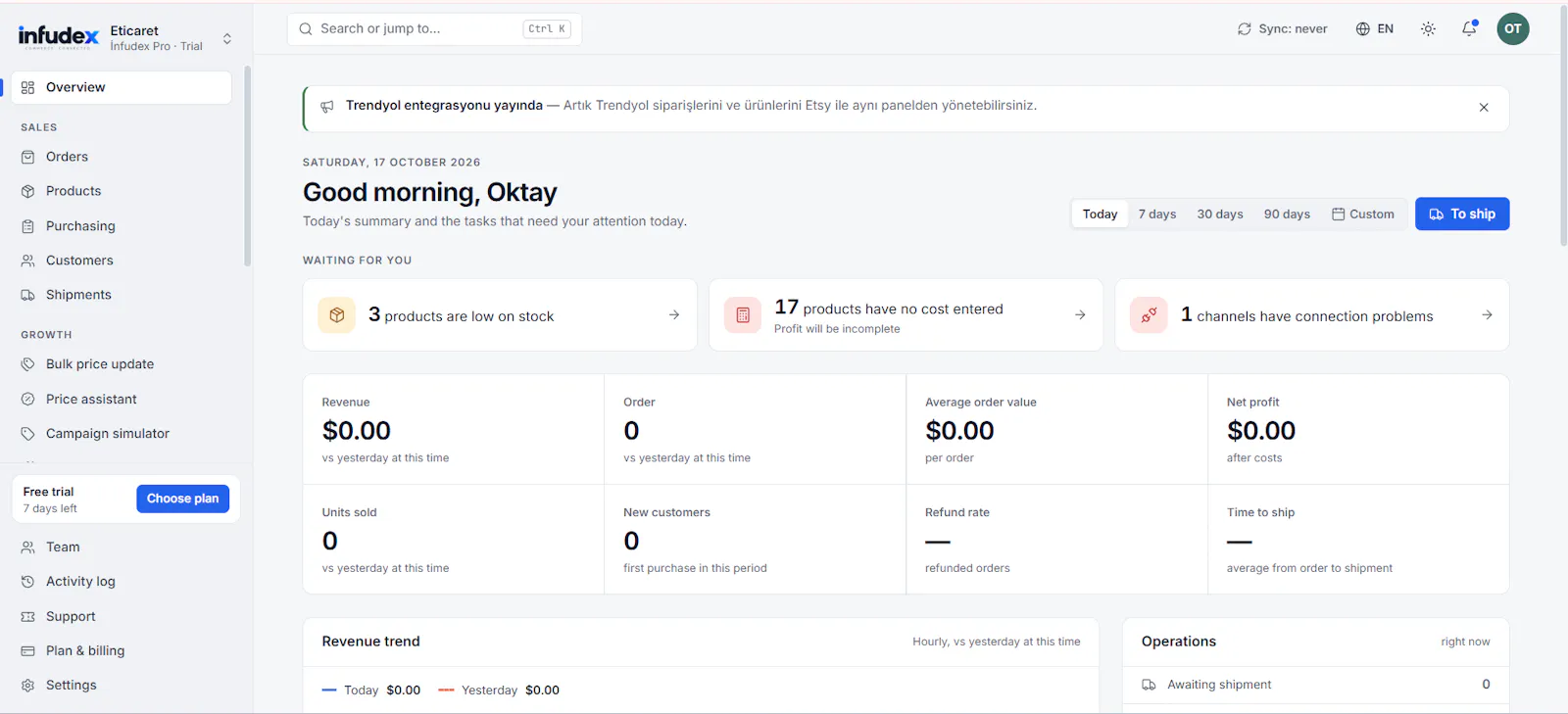Screen dimensions: 1568x714
Task: Select the 30 days period tab
Action: click(x=1220, y=214)
